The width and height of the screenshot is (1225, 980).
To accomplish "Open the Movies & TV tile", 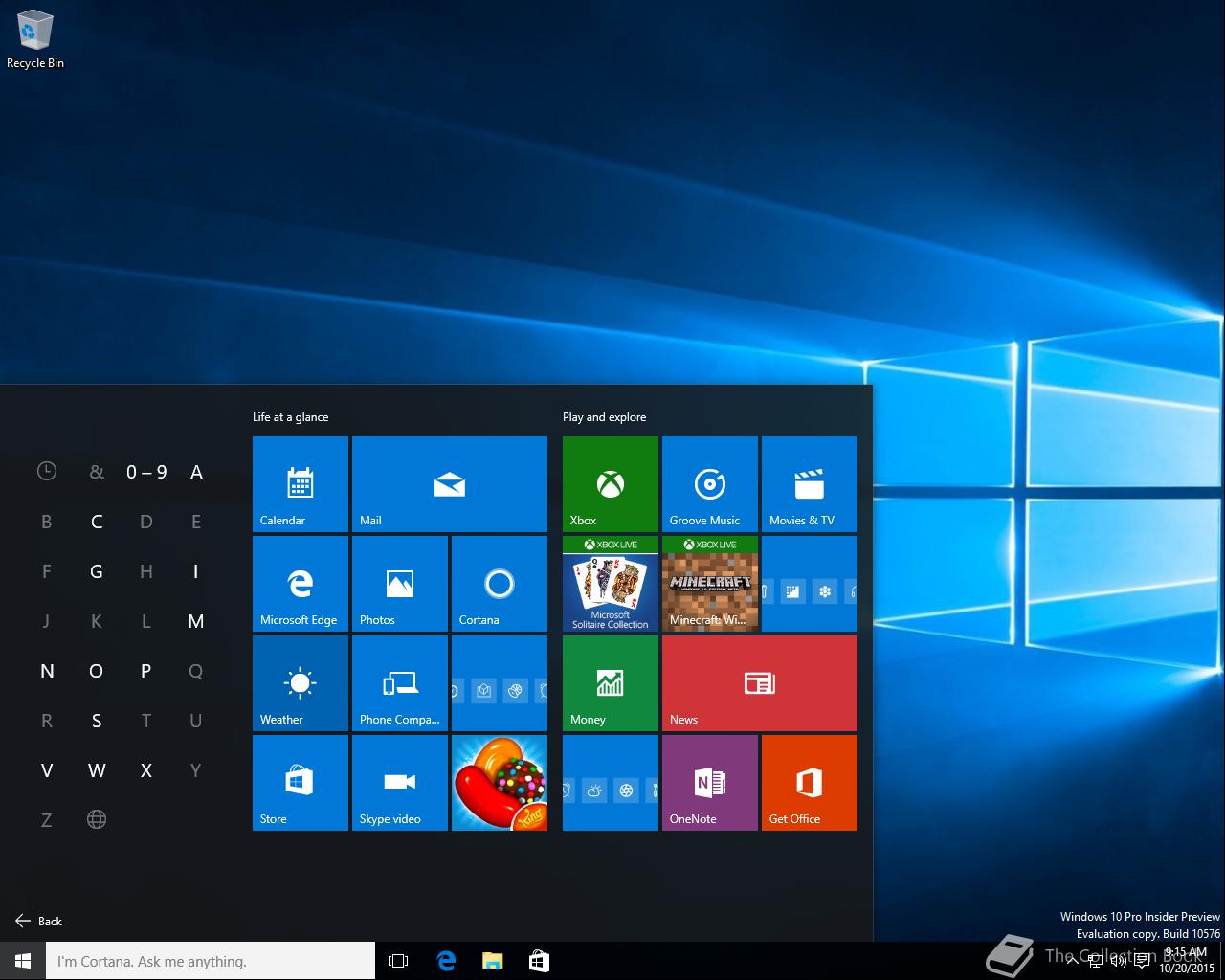I will (x=810, y=484).
